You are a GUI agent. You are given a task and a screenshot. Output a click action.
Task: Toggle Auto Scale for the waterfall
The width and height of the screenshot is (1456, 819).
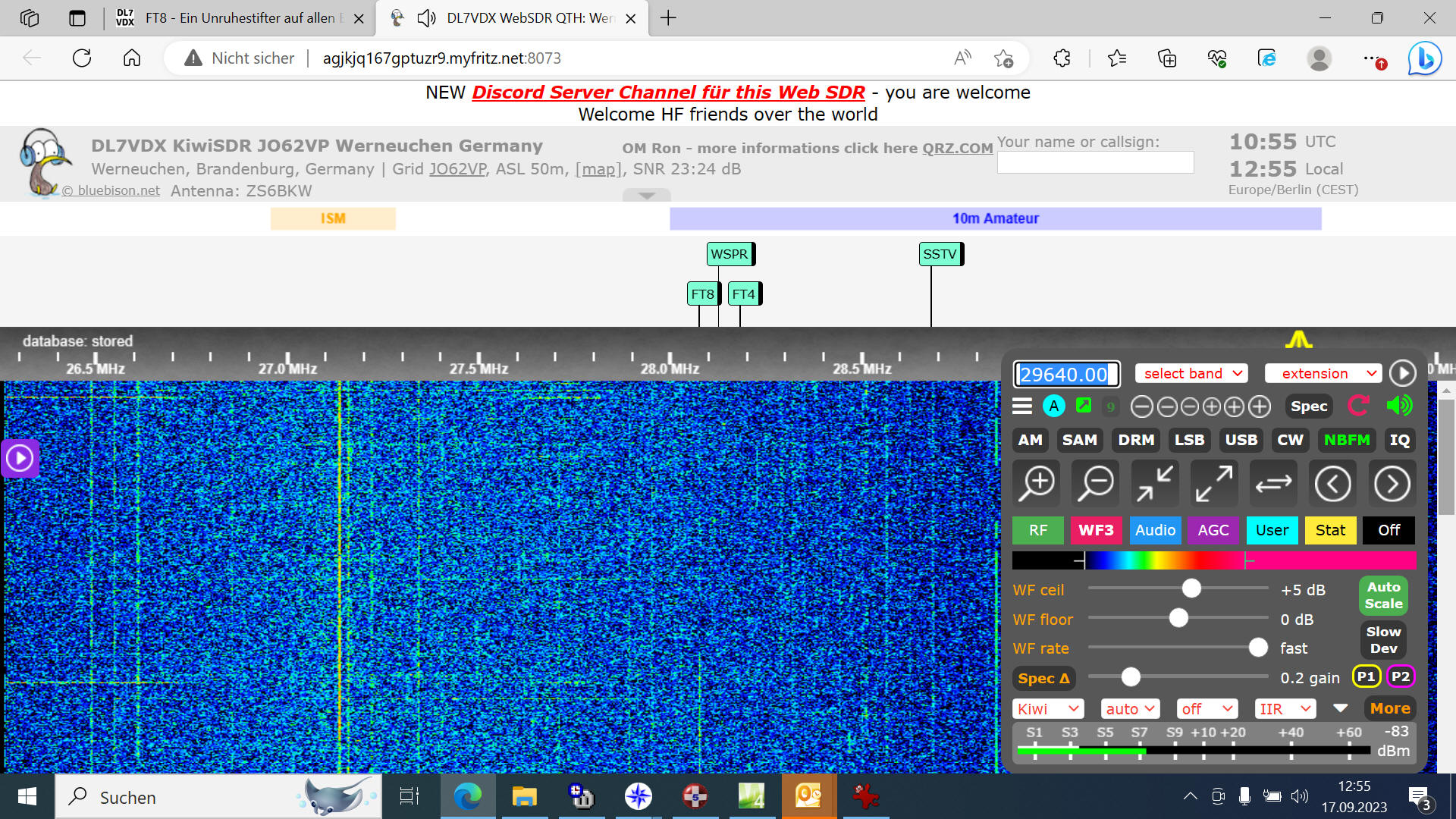(1383, 595)
